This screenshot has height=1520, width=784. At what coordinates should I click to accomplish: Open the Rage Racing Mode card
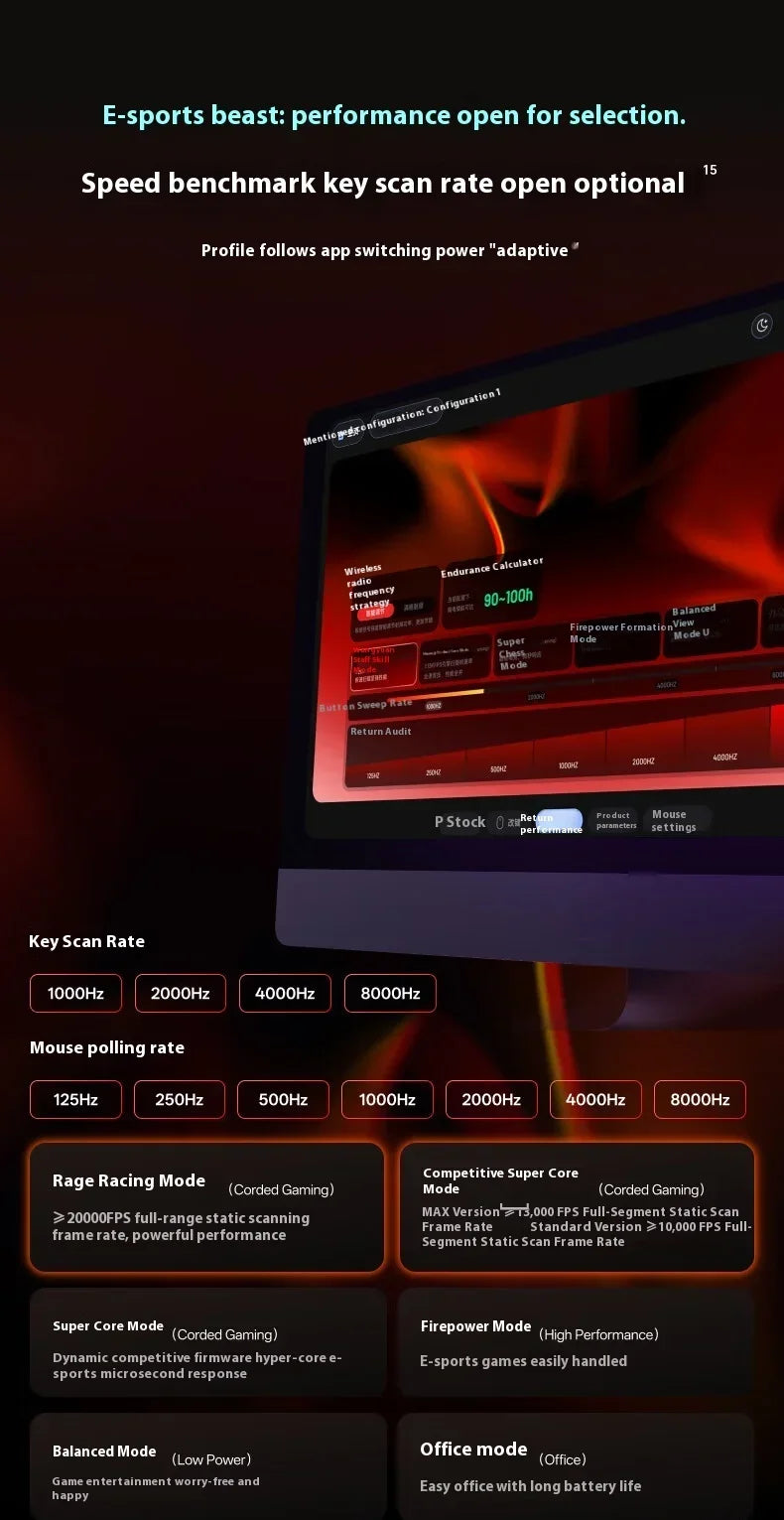(x=206, y=1207)
